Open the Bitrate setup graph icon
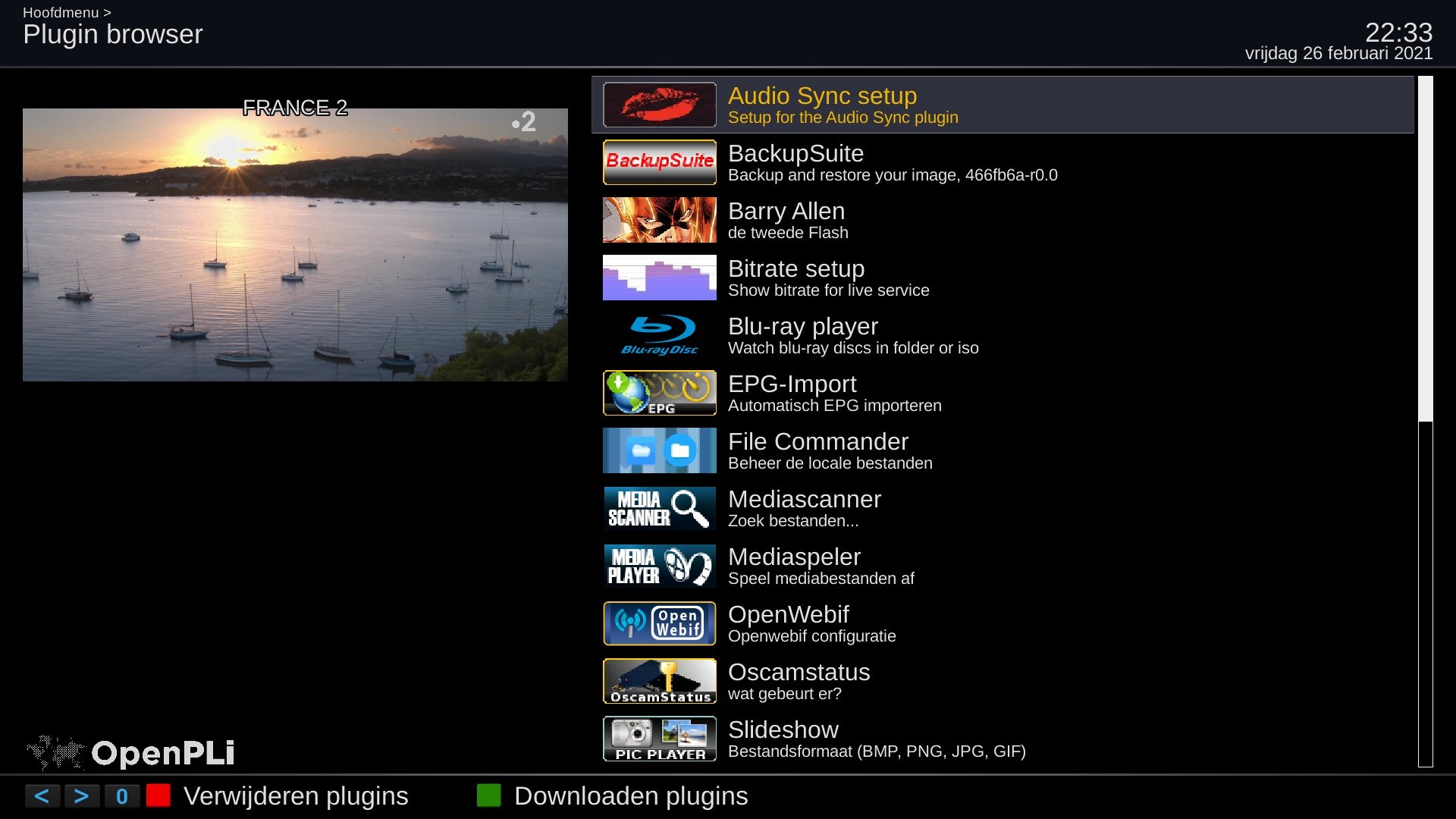1456x819 pixels. tap(659, 278)
